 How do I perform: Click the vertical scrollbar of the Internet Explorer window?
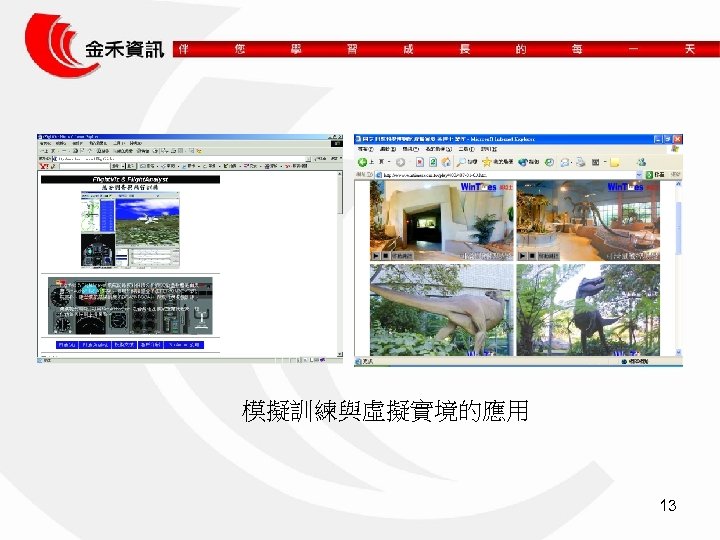(679, 267)
